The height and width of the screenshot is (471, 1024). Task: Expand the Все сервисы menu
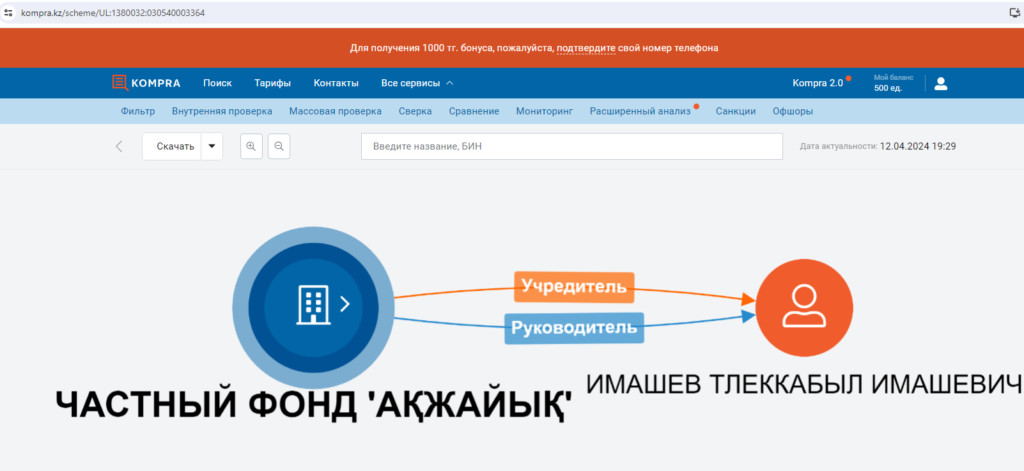(417, 83)
